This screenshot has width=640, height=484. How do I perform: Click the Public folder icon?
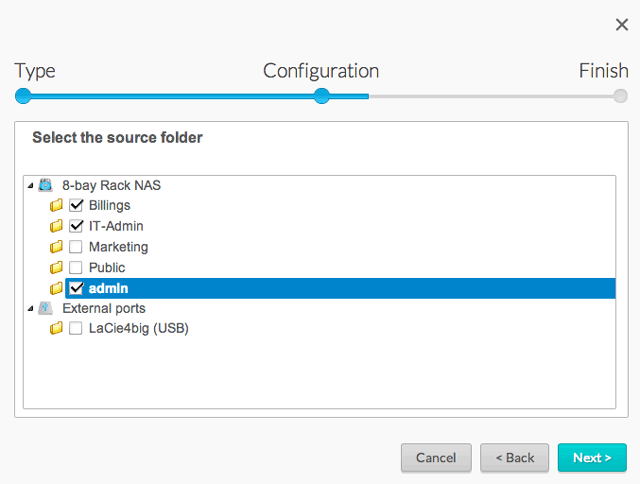pyautogui.click(x=57, y=268)
